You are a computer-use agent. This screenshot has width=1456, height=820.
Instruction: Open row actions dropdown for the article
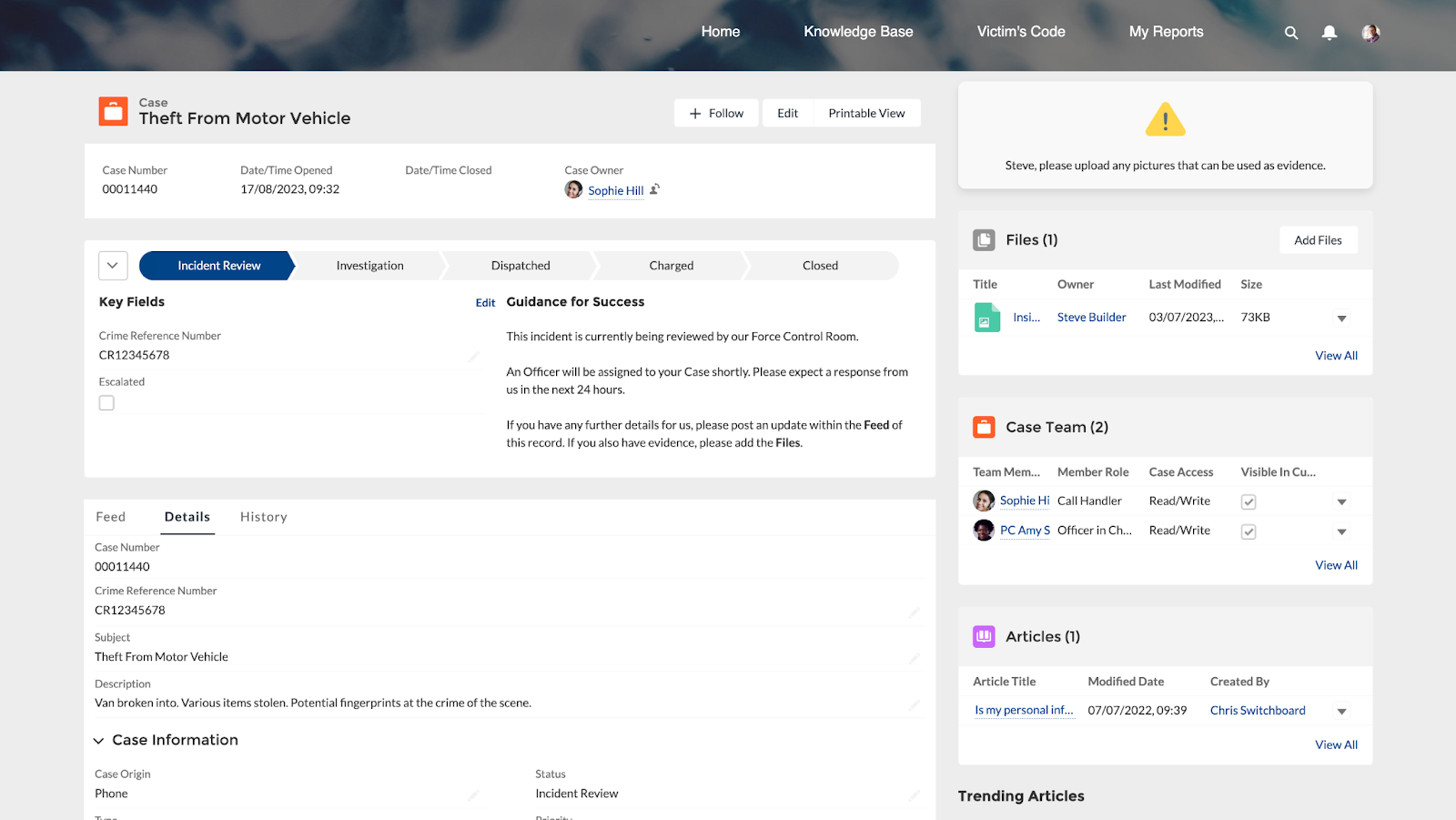[x=1341, y=712]
